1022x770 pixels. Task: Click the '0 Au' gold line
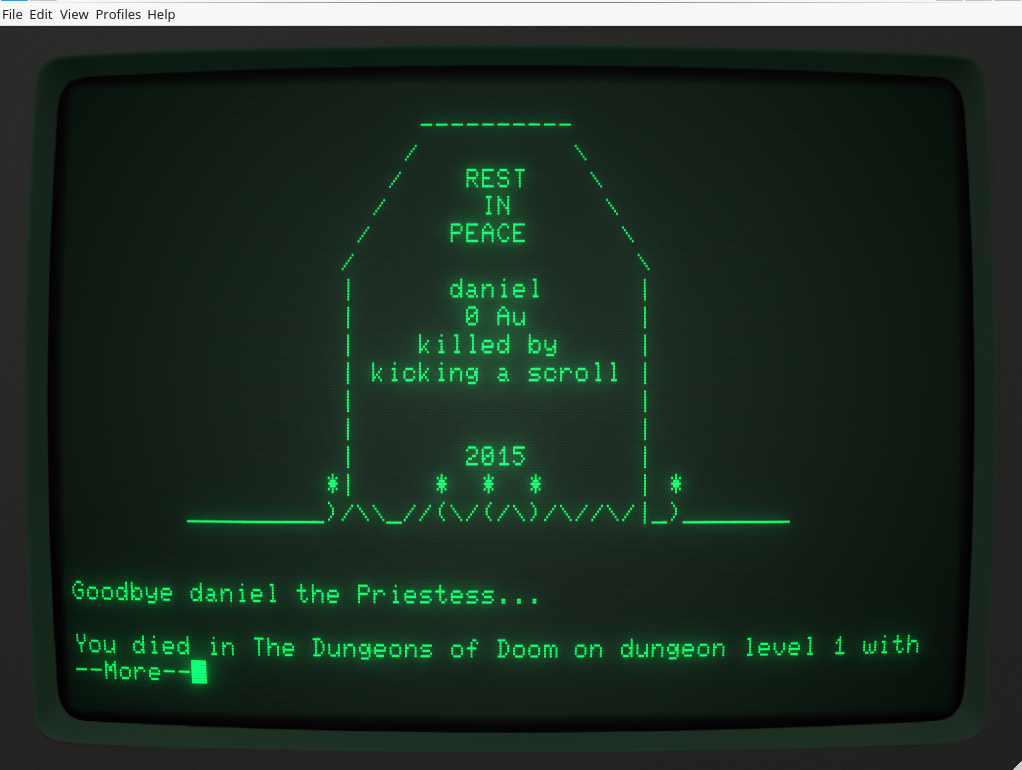point(495,317)
